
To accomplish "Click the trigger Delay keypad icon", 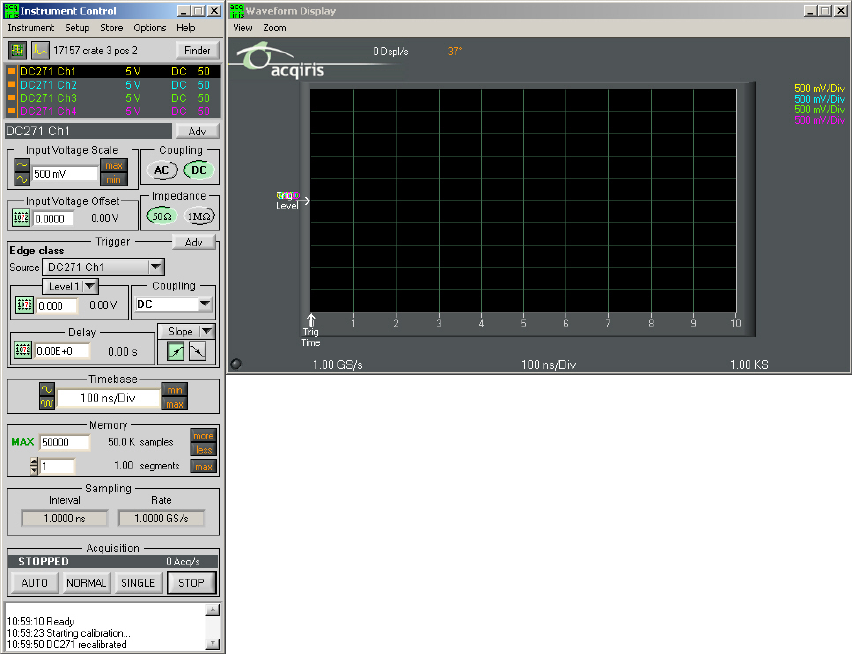I will pos(21,351).
